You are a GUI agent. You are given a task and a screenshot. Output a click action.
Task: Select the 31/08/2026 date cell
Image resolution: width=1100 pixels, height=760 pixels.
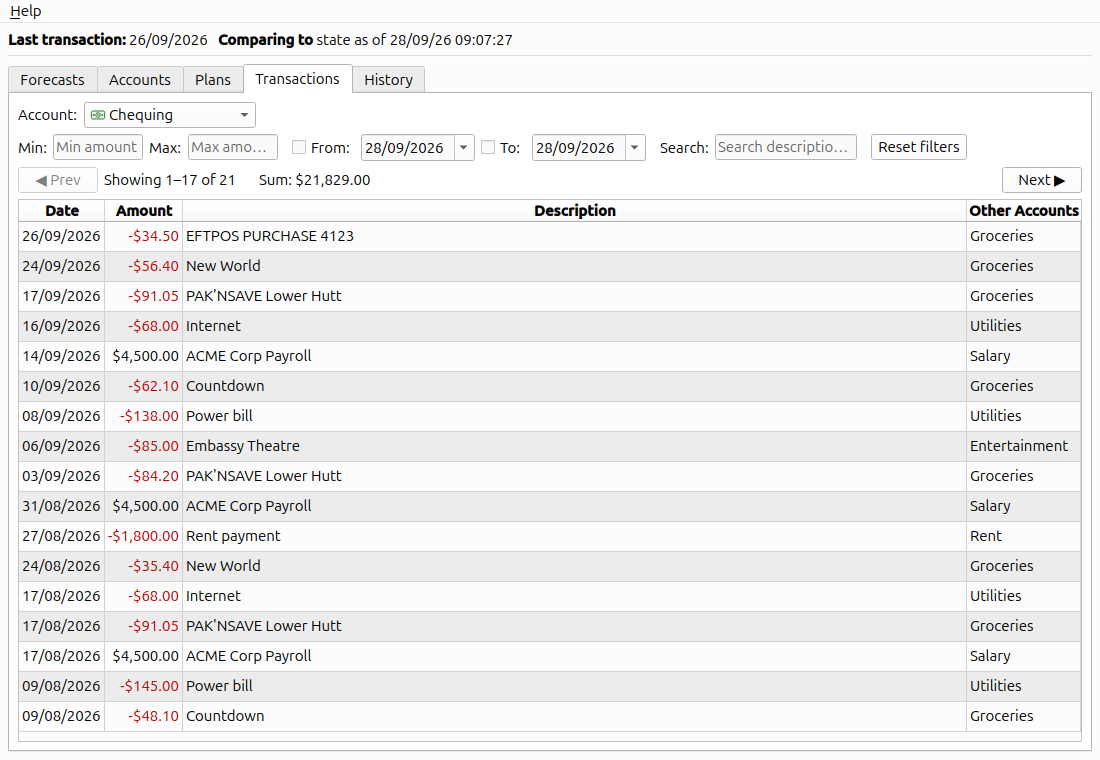tap(62, 506)
